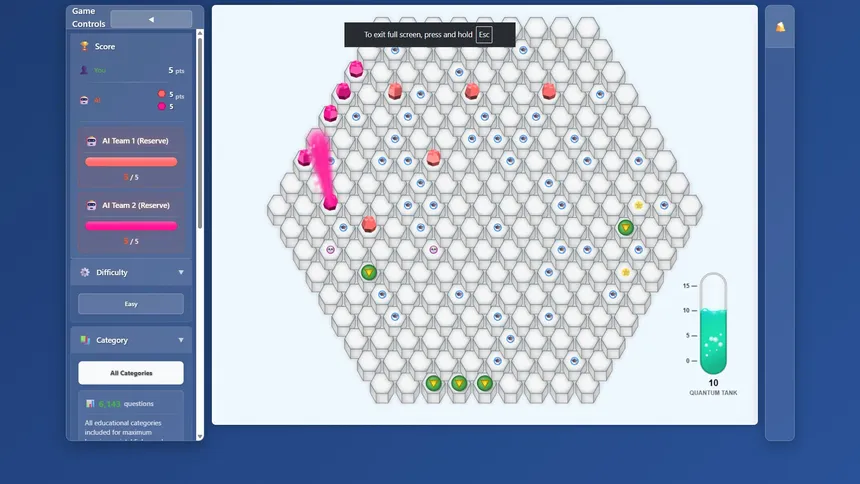Open the AI Team 2 (Reserve) card

tap(131, 222)
